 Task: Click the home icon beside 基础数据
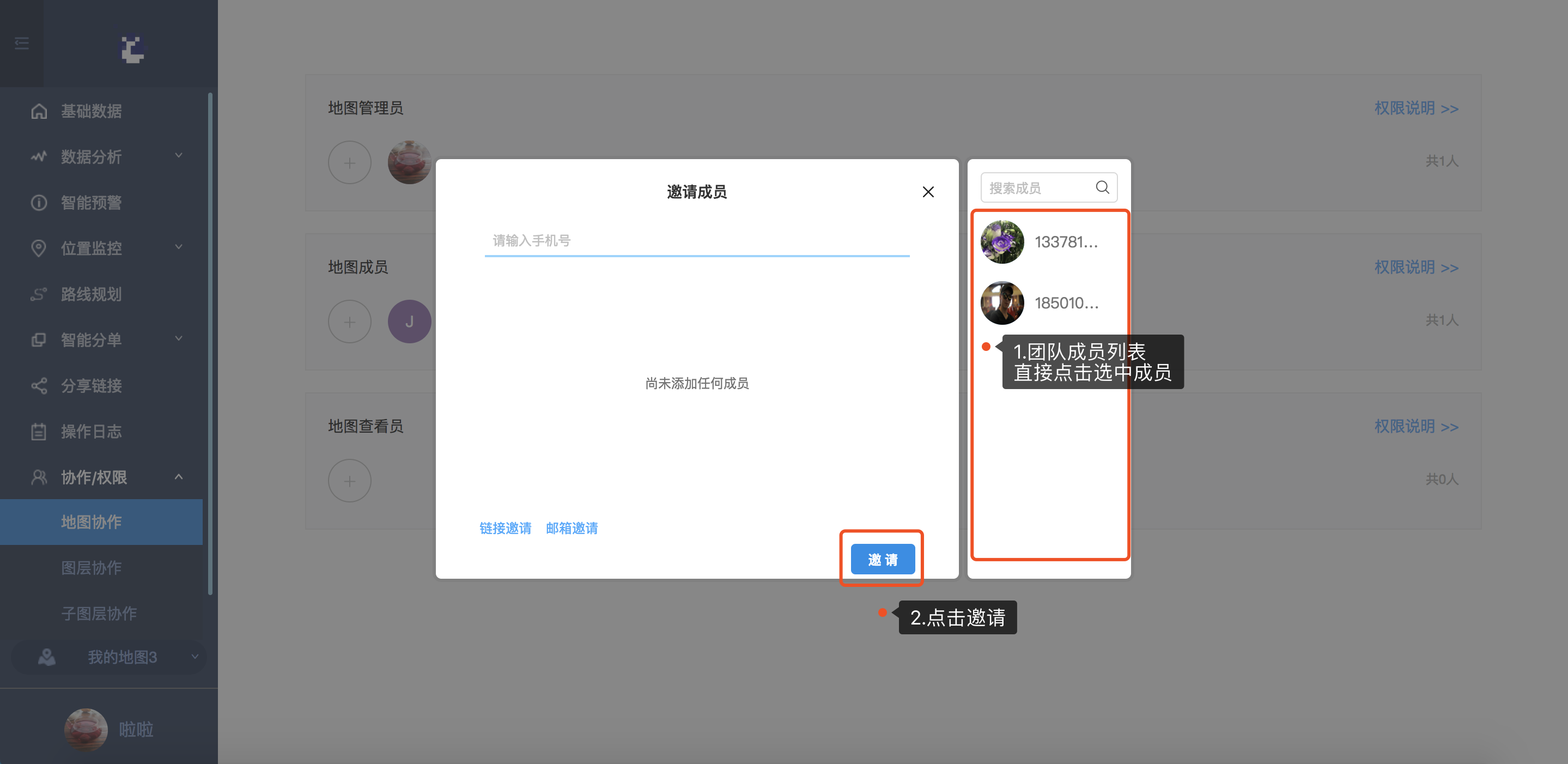pyautogui.click(x=39, y=111)
